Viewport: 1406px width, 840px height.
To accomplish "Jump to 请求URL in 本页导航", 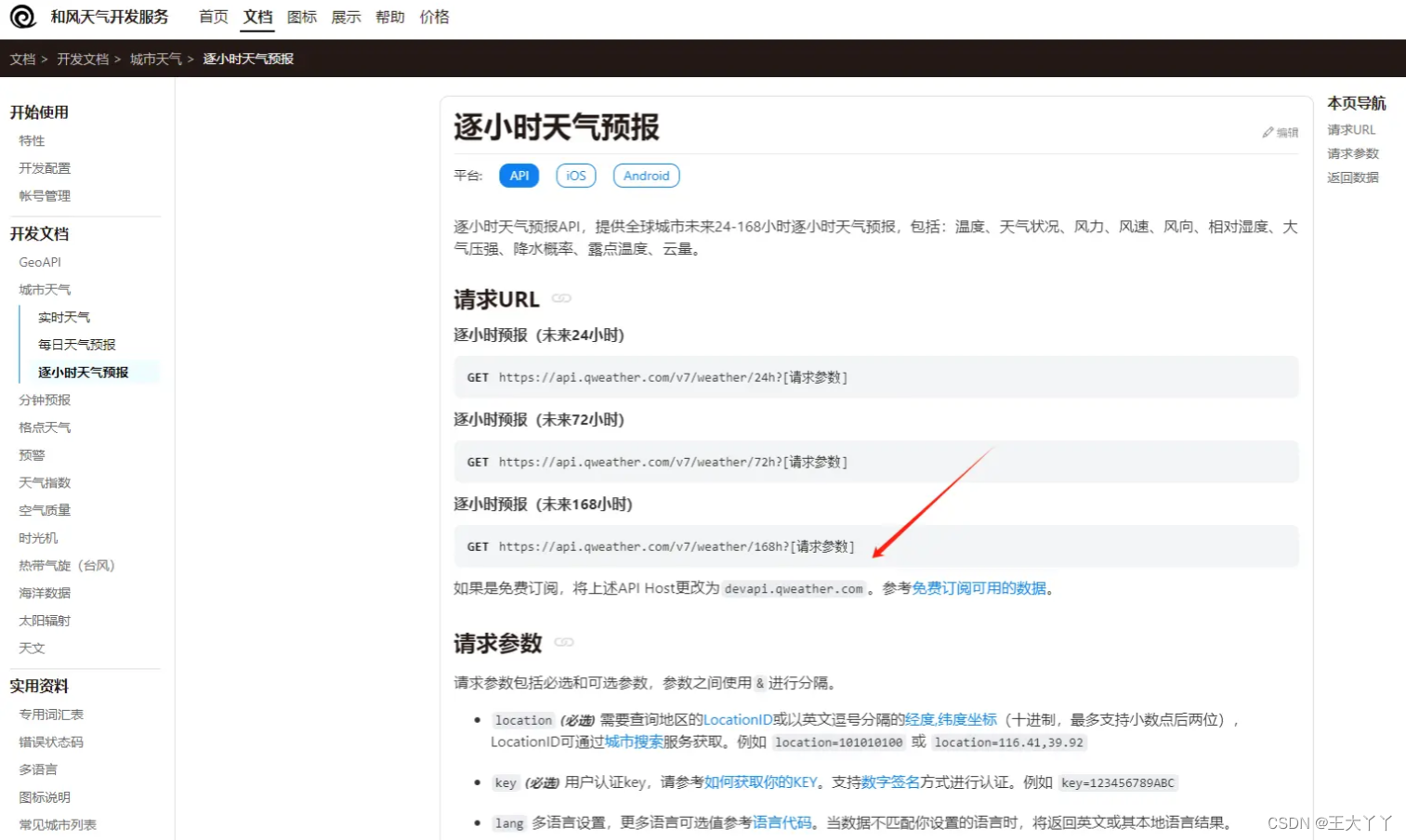I will [1351, 130].
